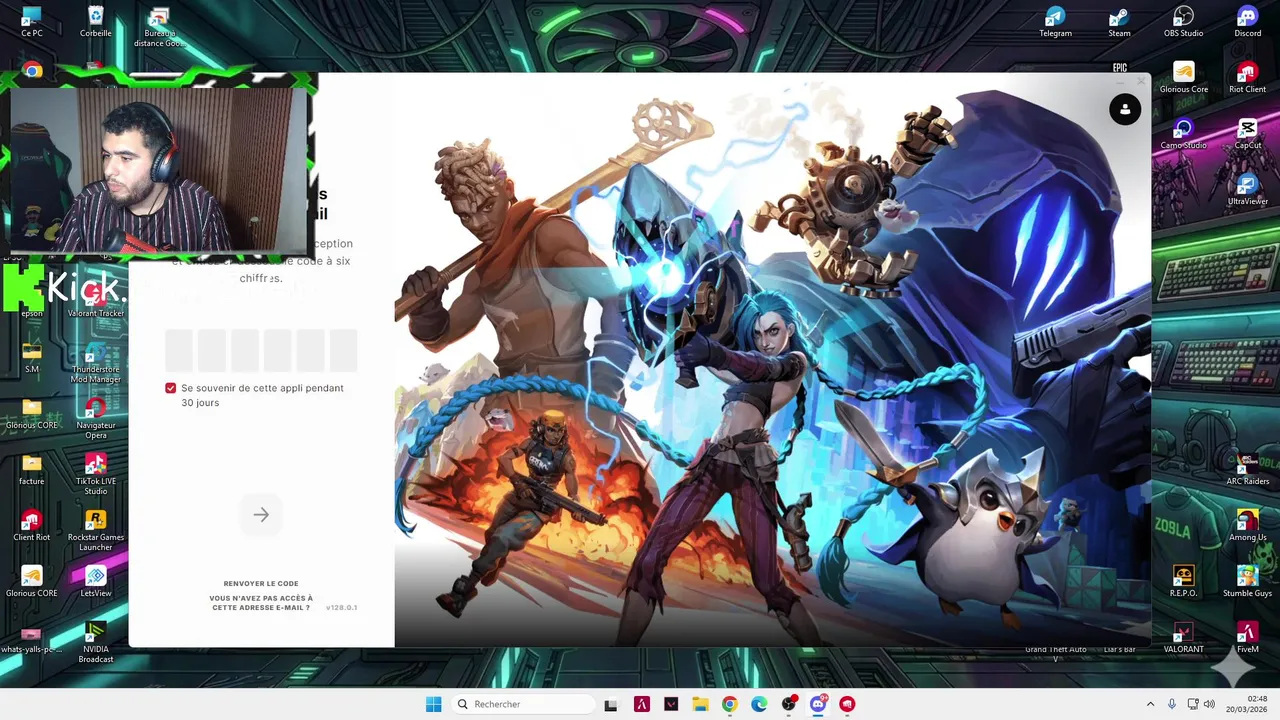1280x720 pixels.
Task: Open the Ce PC desktop icon
Action: pos(32,22)
